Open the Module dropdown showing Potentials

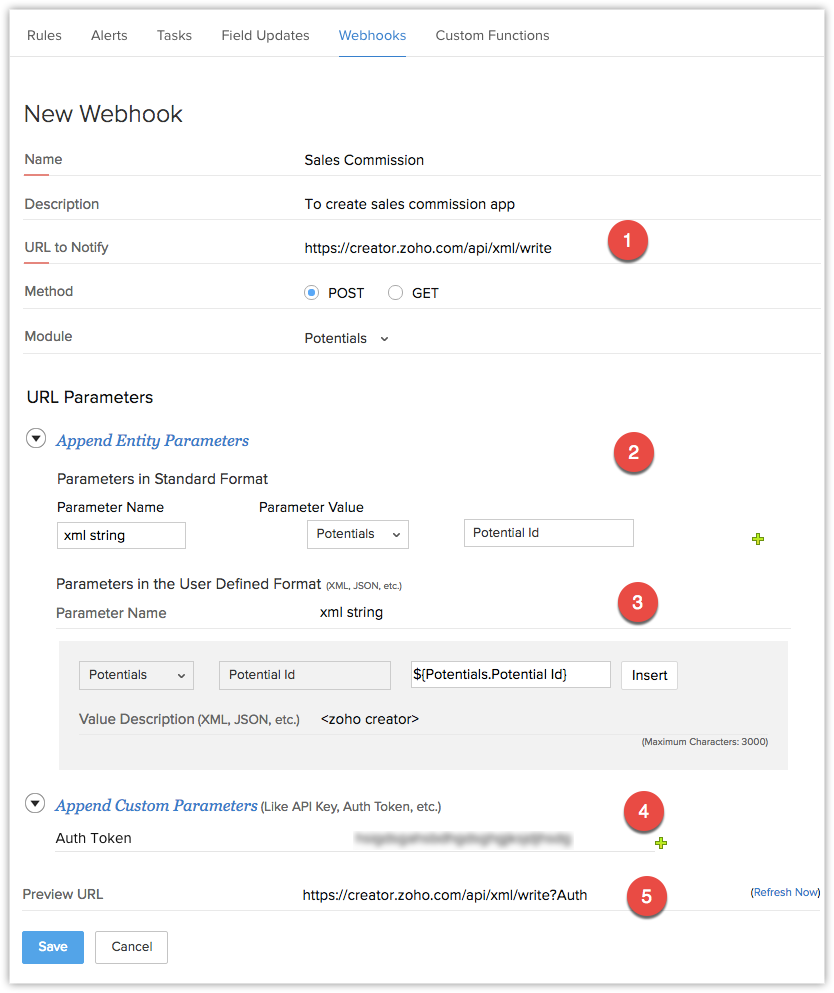tap(346, 338)
